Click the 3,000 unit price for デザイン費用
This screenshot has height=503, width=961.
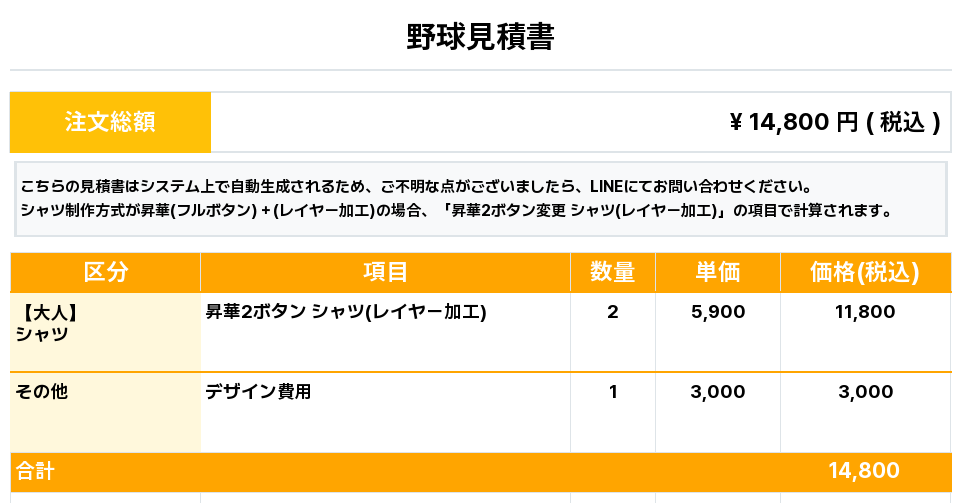pos(718,392)
